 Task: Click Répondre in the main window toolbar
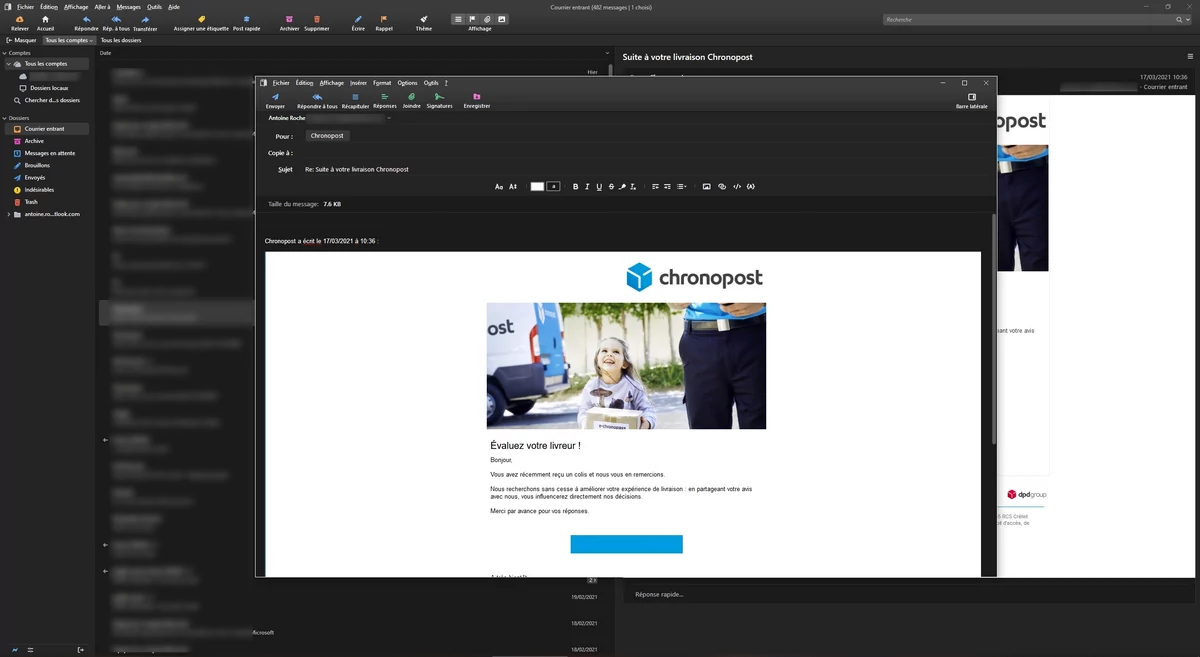pyautogui.click(x=86, y=23)
